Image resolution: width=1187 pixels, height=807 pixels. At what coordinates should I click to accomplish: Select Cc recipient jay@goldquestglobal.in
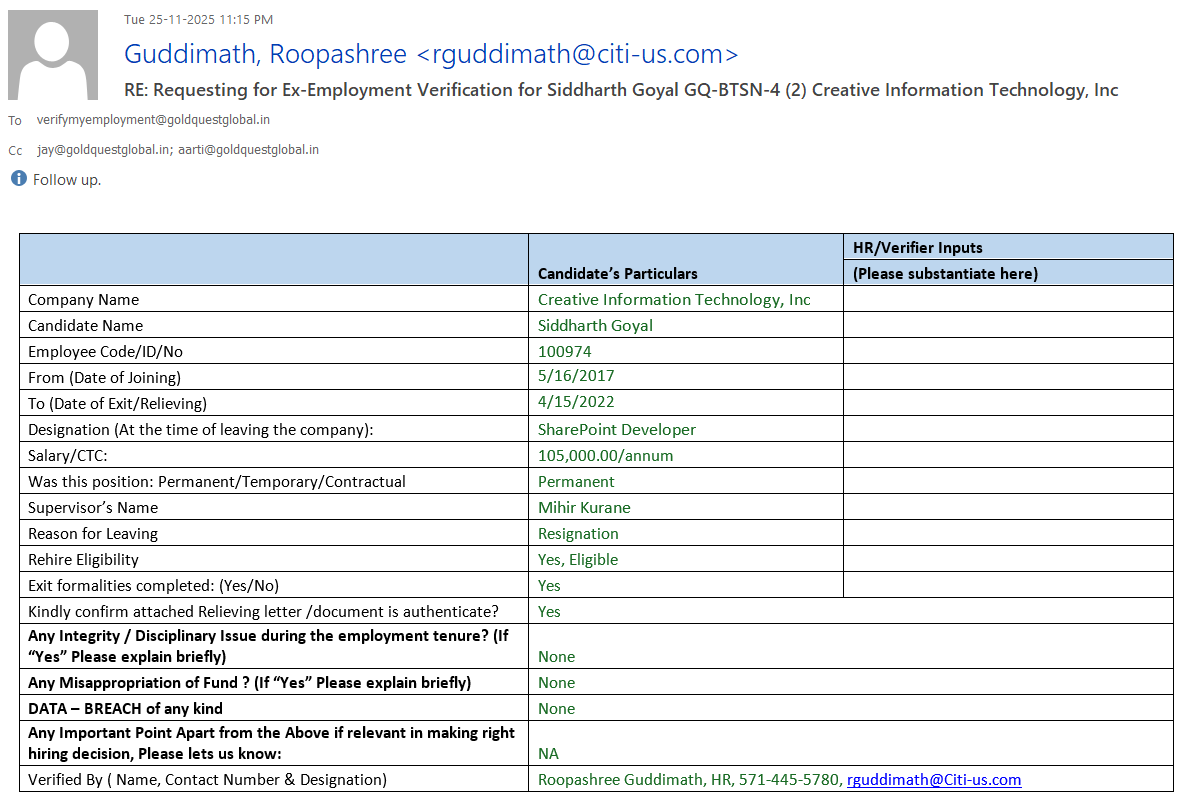102,150
